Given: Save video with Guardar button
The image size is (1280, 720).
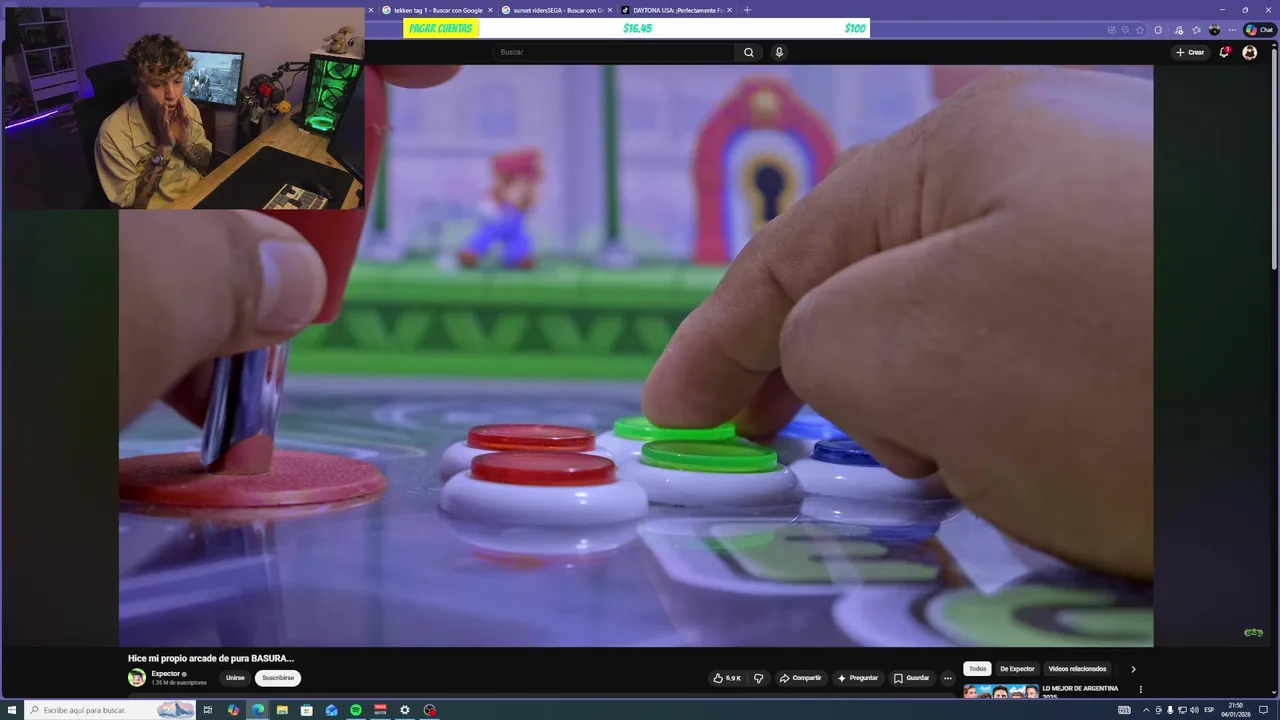Looking at the screenshot, I should click(x=911, y=678).
